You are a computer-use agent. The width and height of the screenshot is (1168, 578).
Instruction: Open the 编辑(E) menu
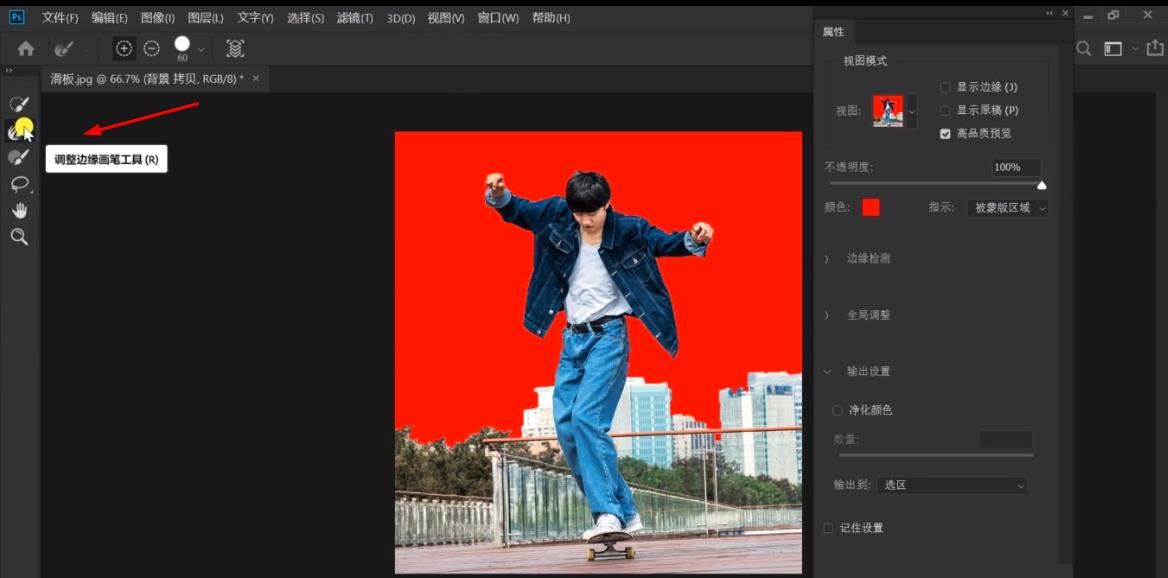coord(109,17)
